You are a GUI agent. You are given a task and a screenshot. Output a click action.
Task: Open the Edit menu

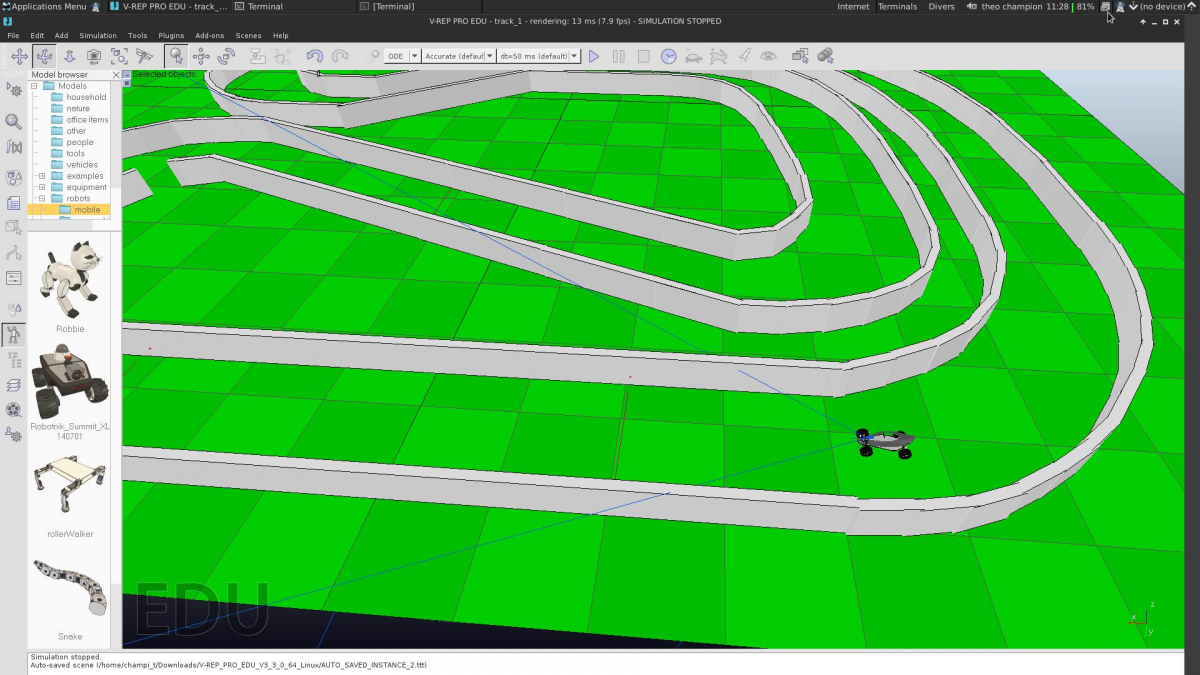coord(38,36)
